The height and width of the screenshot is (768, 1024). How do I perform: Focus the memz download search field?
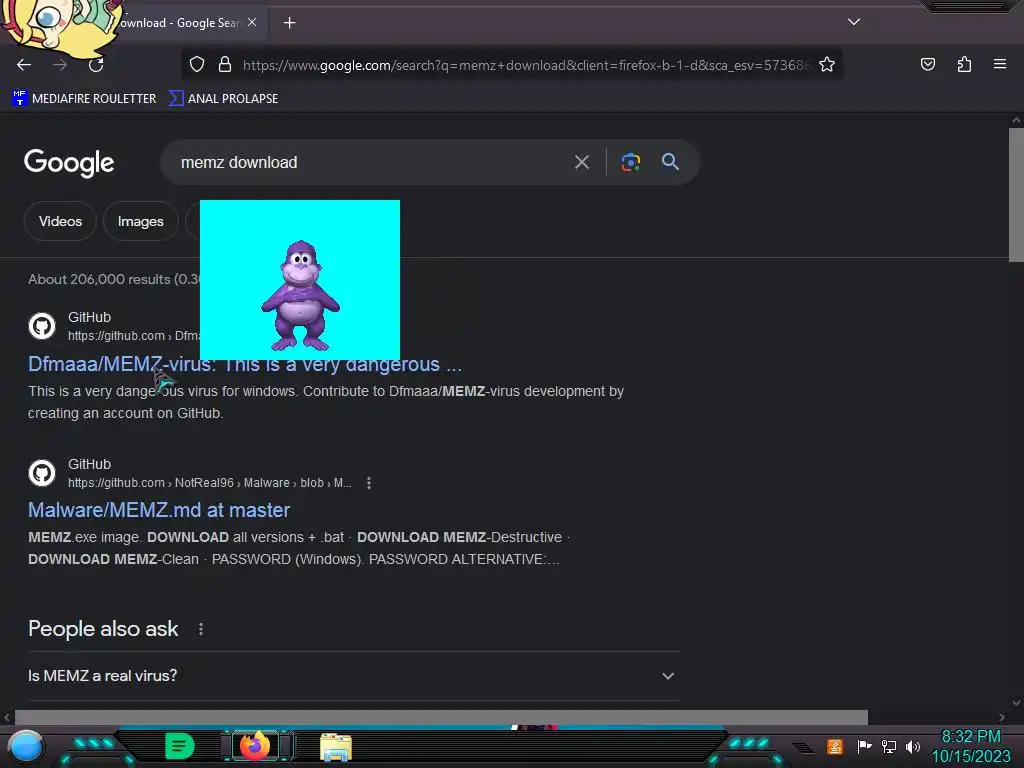[x=369, y=163]
